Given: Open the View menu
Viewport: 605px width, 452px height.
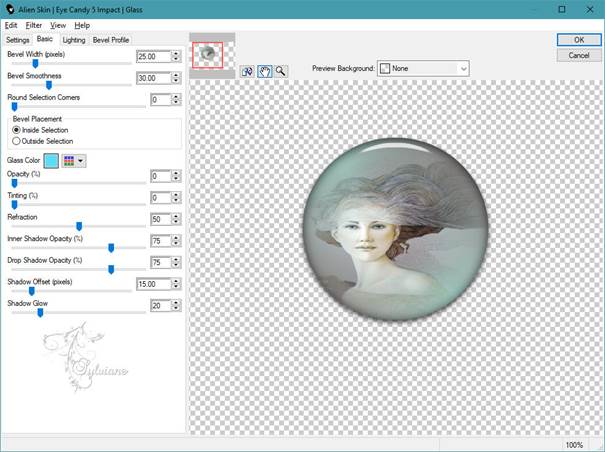Looking at the screenshot, I should [x=58, y=25].
